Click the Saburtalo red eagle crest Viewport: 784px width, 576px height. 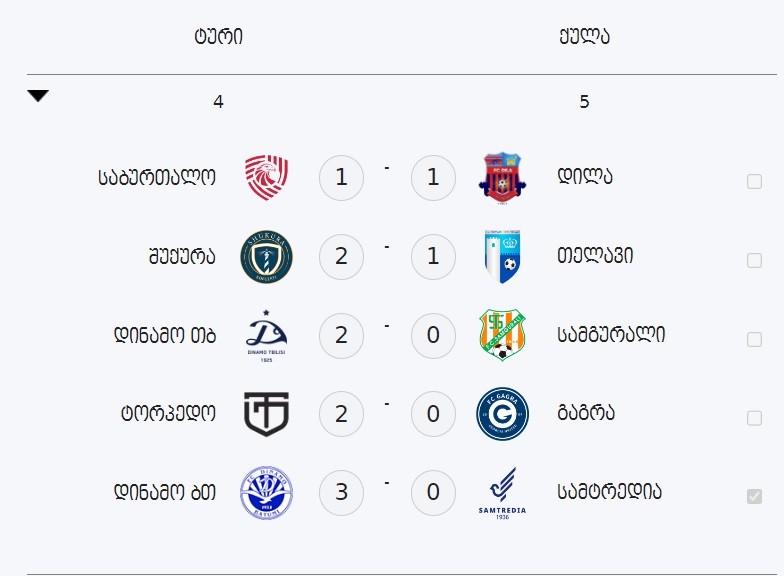(266, 178)
